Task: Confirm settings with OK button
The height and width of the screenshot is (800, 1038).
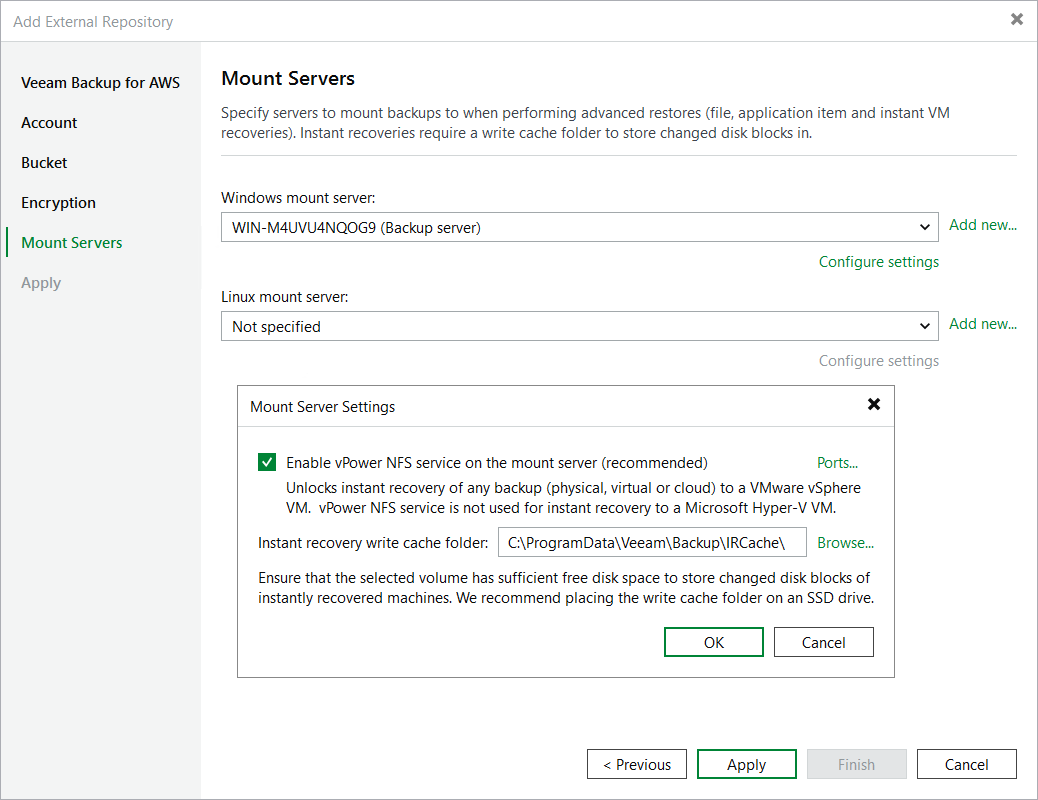Action: [x=714, y=642]
